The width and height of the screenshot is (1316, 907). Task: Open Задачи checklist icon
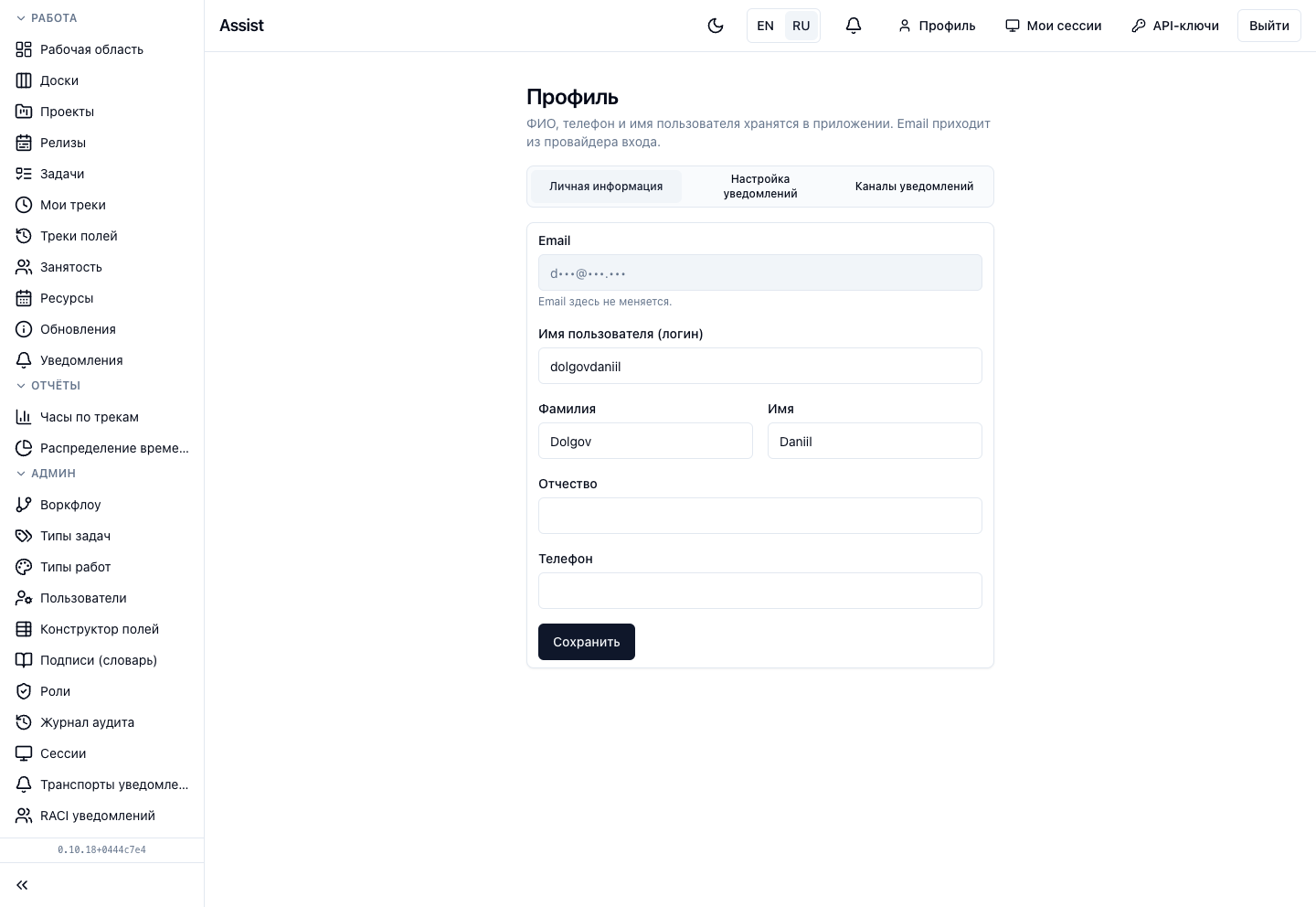(x=24, y=174)
